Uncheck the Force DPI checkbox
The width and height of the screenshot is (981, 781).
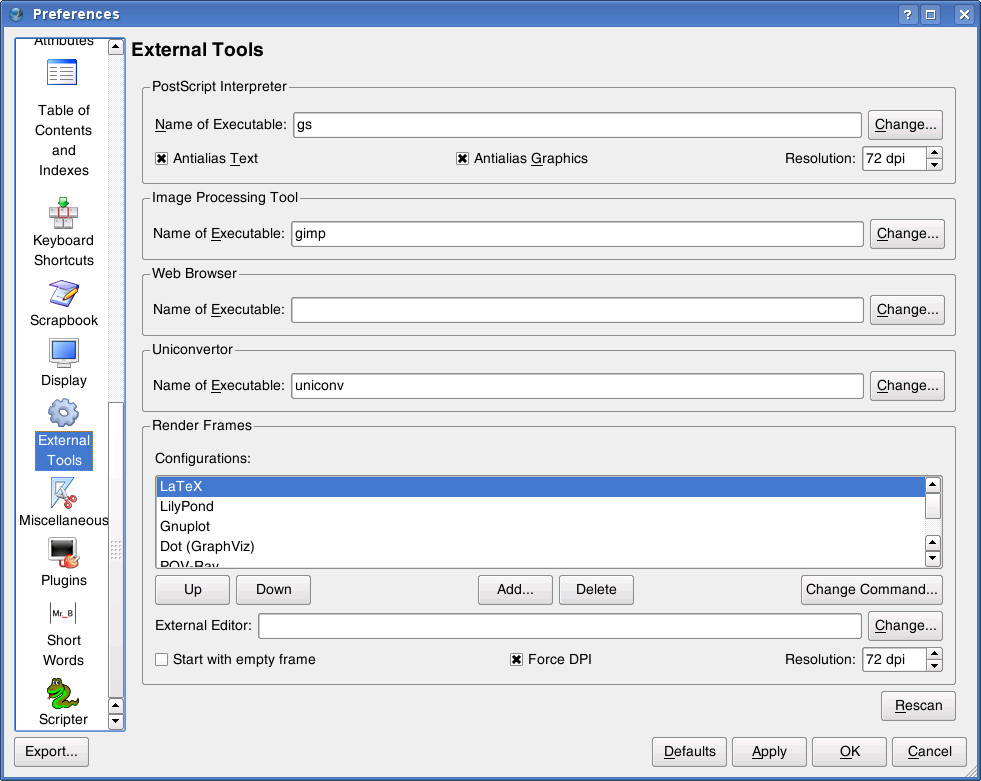pos(516,660)
